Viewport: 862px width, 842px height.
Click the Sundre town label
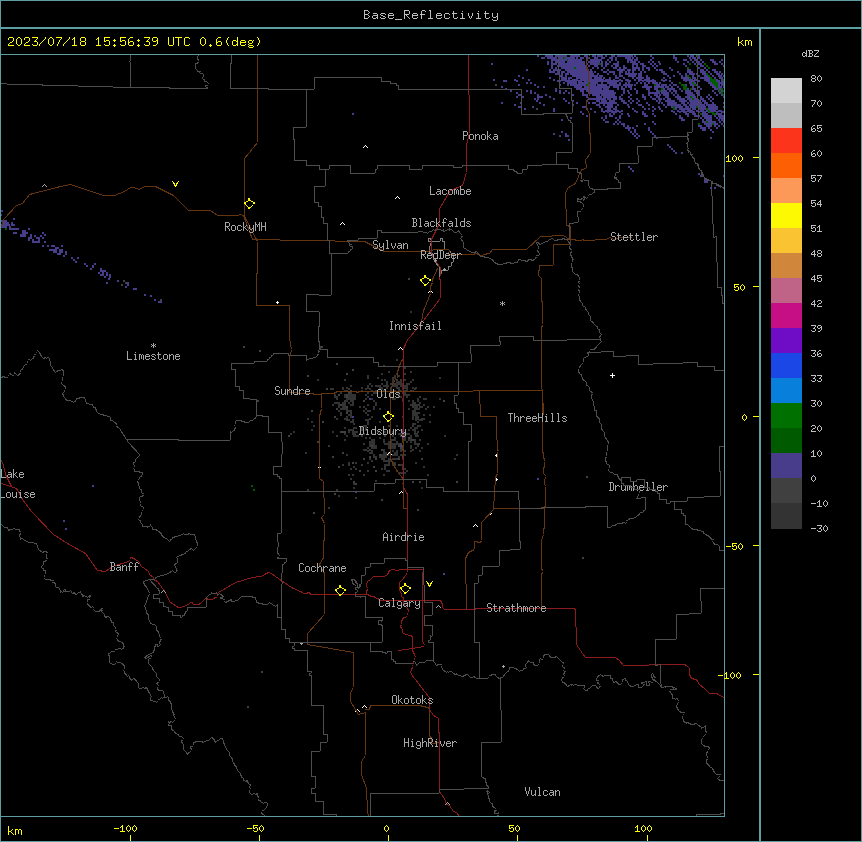point(292,391)
